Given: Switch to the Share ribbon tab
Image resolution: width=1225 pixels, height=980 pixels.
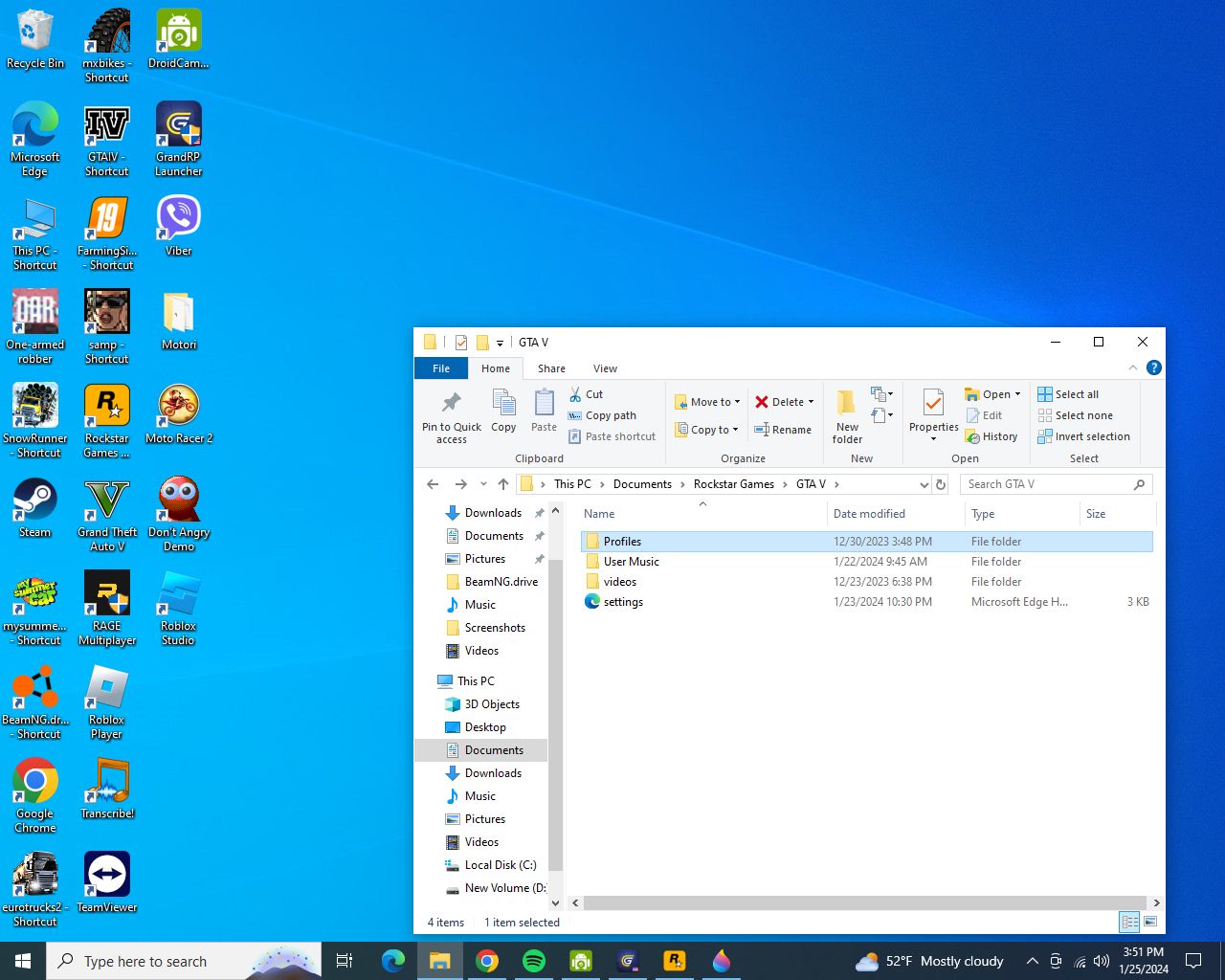Looking at the screenshot, I should pos(551,368).
